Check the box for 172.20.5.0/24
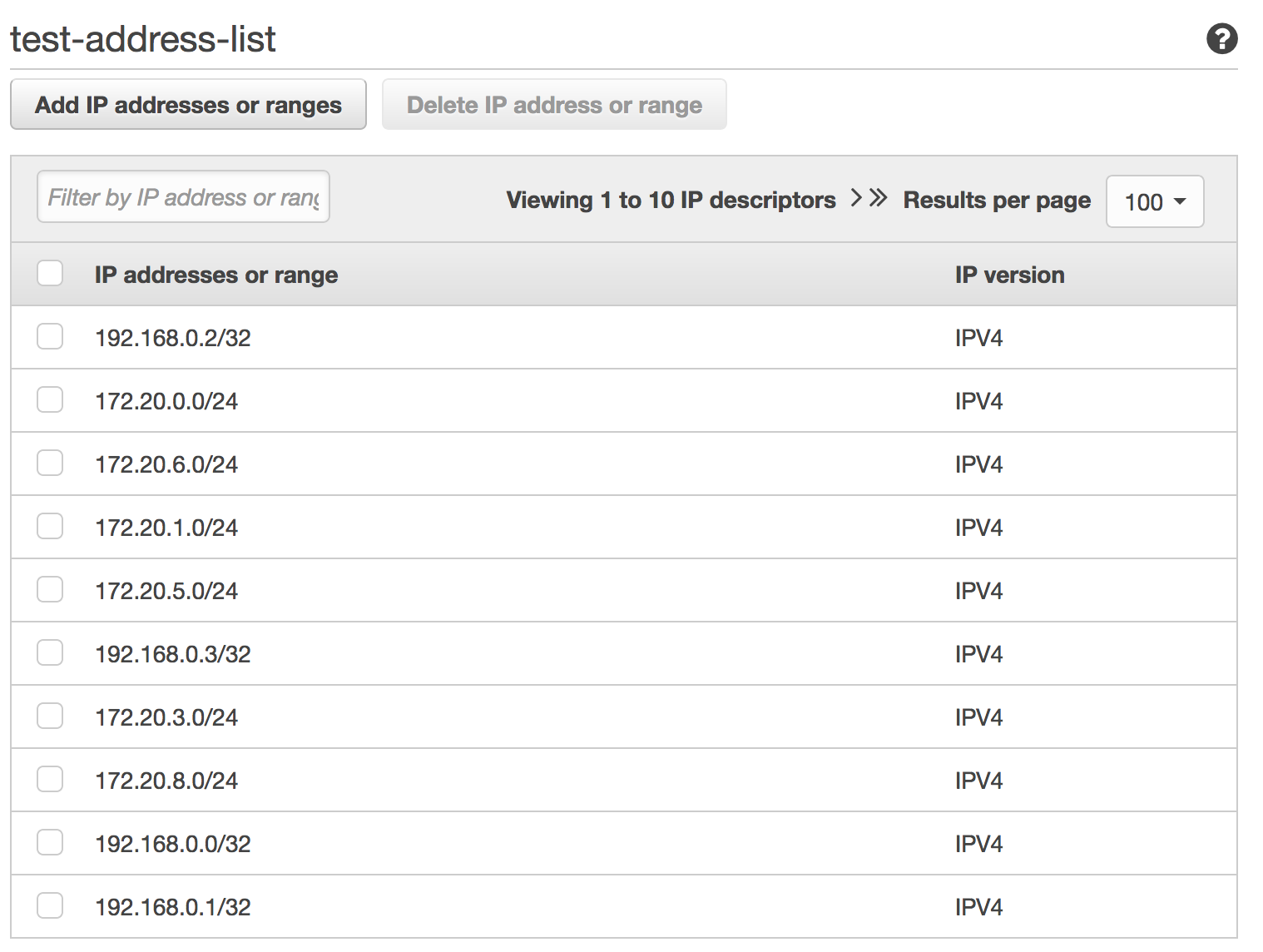 point(50,589)
